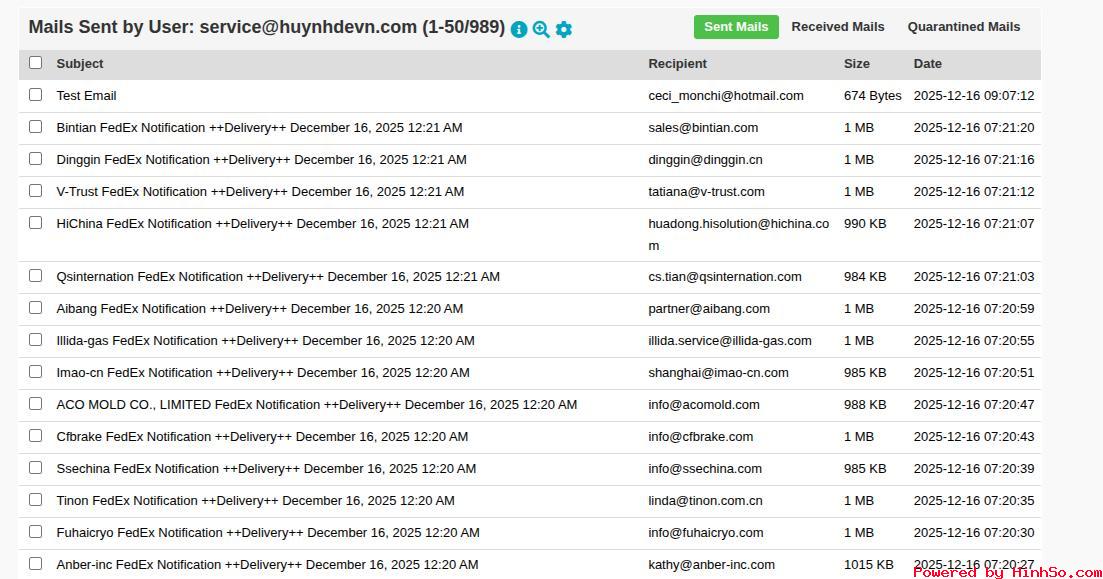Select the Bintian FedEx Notification checkbox

[36, 127]
